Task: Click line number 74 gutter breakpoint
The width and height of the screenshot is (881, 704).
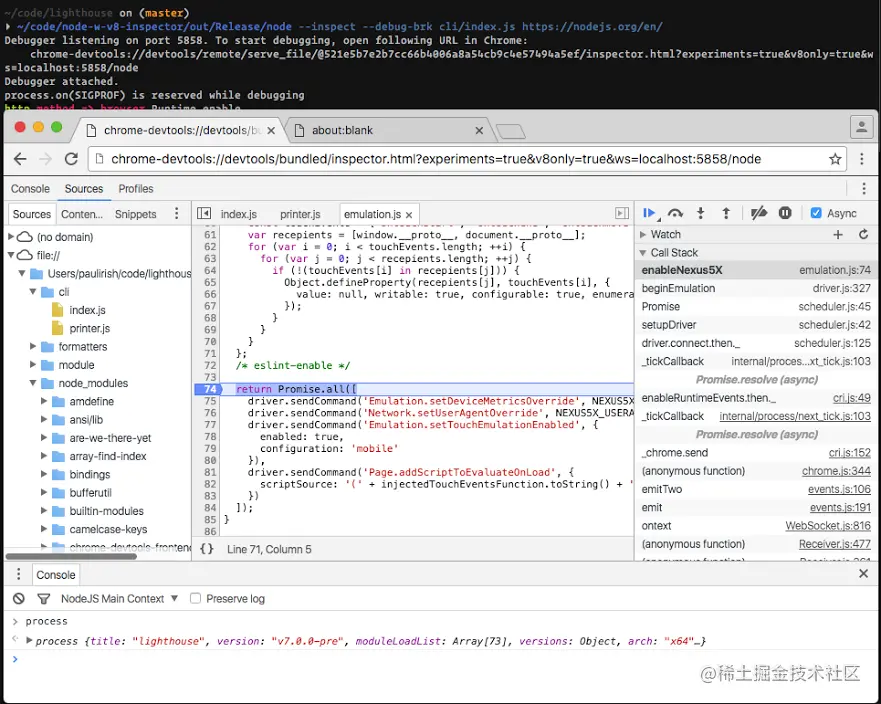Action: click(x=209, y=389)
